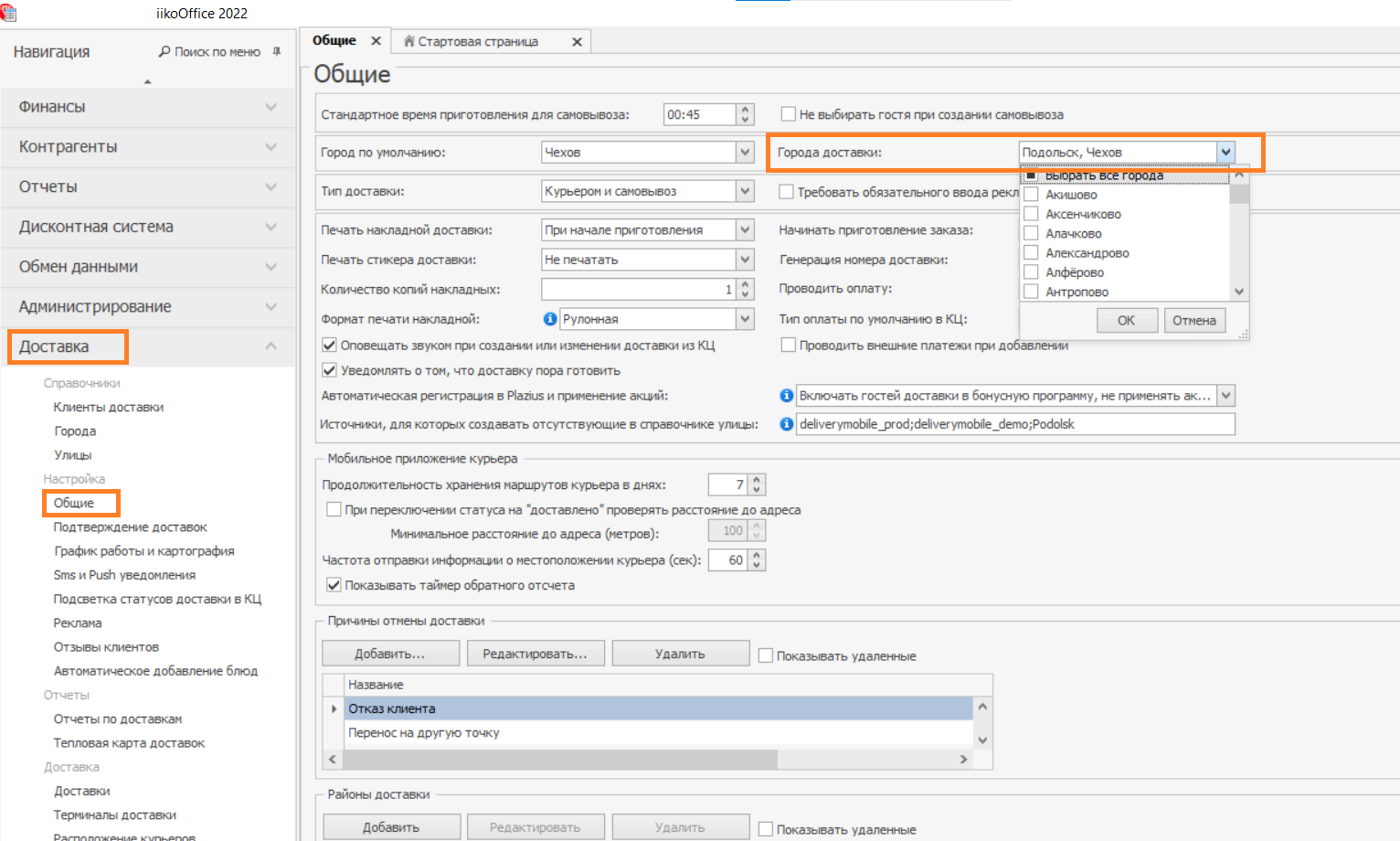Click info icon beside street sources field
This screenshot has width=1400, height=841.
click(x=786, y=424)
